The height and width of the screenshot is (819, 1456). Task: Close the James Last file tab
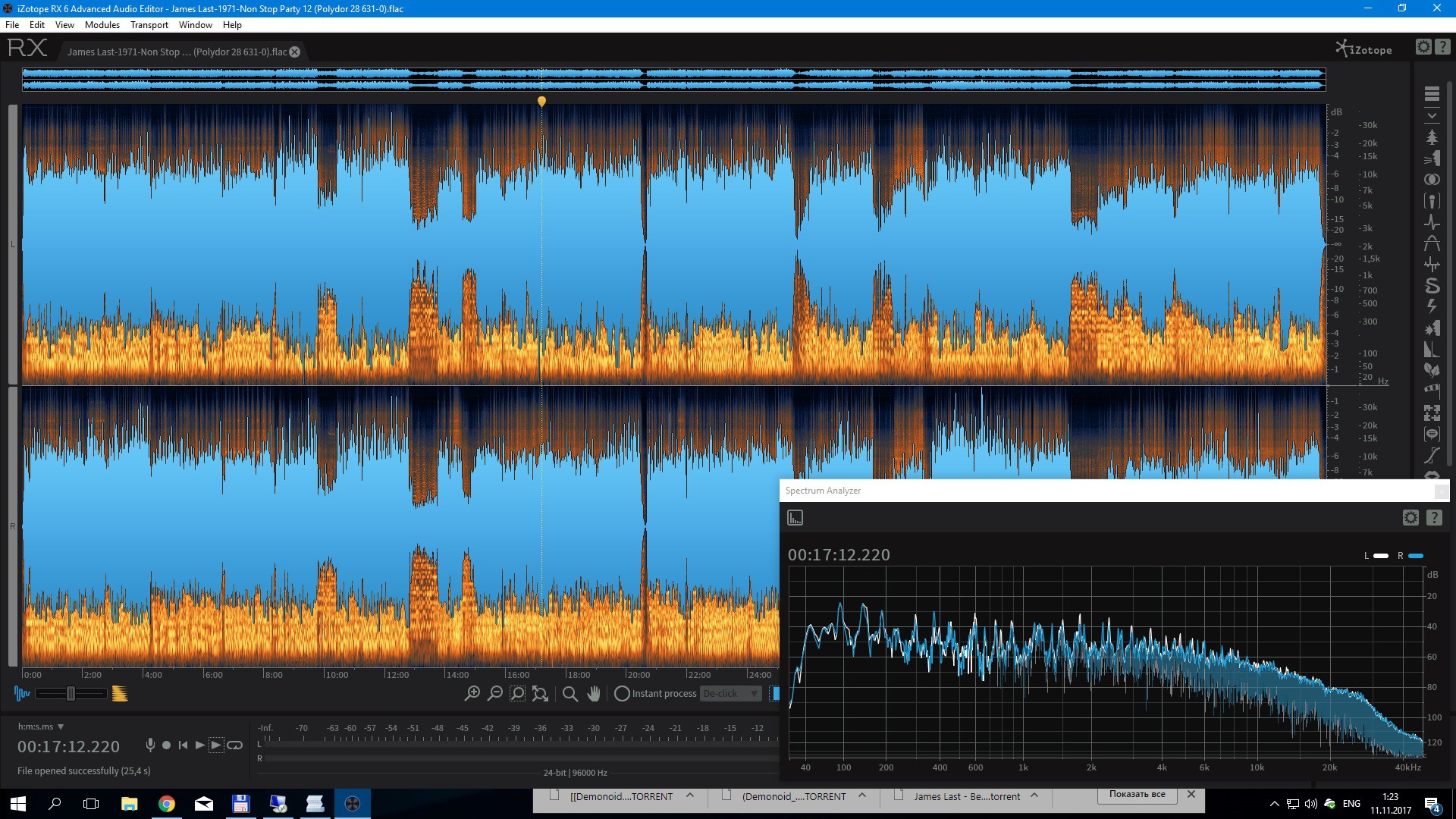coord(295,52)
